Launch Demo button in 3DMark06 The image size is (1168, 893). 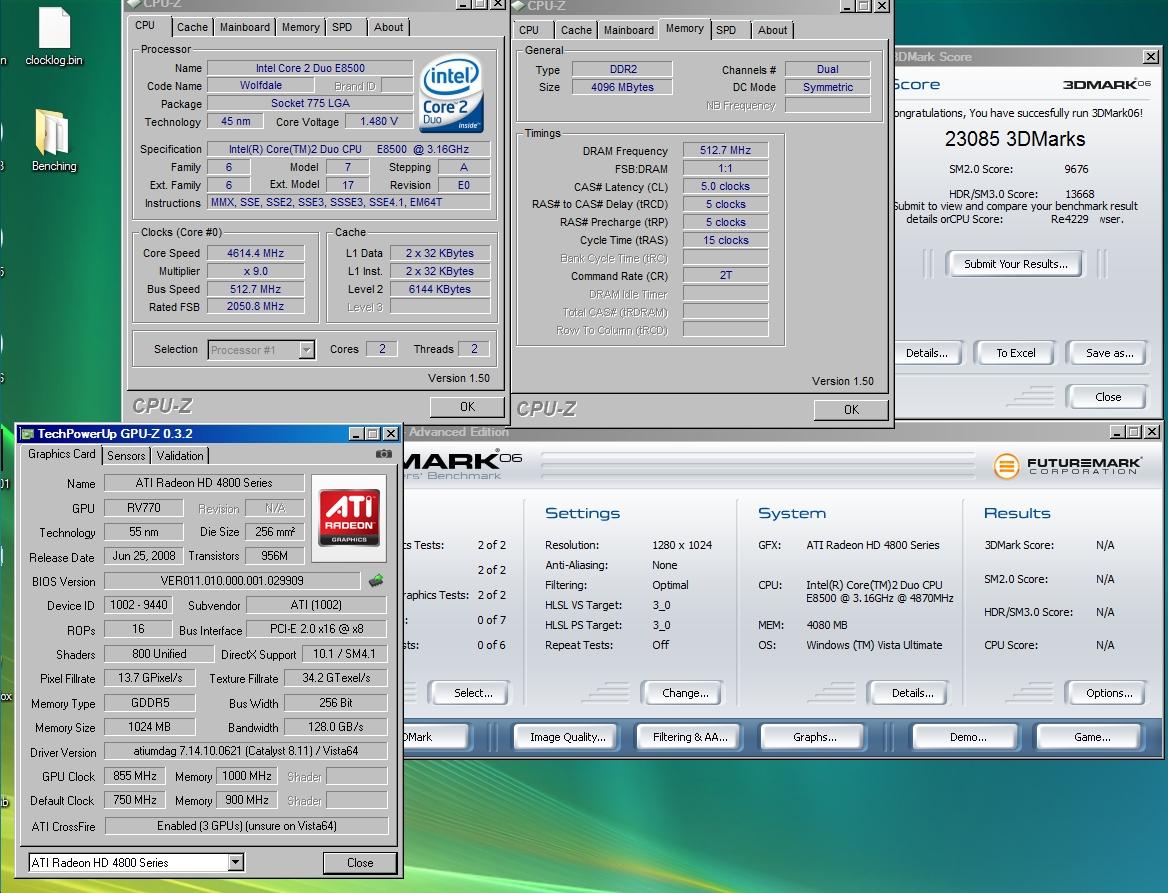coord(967,737)
